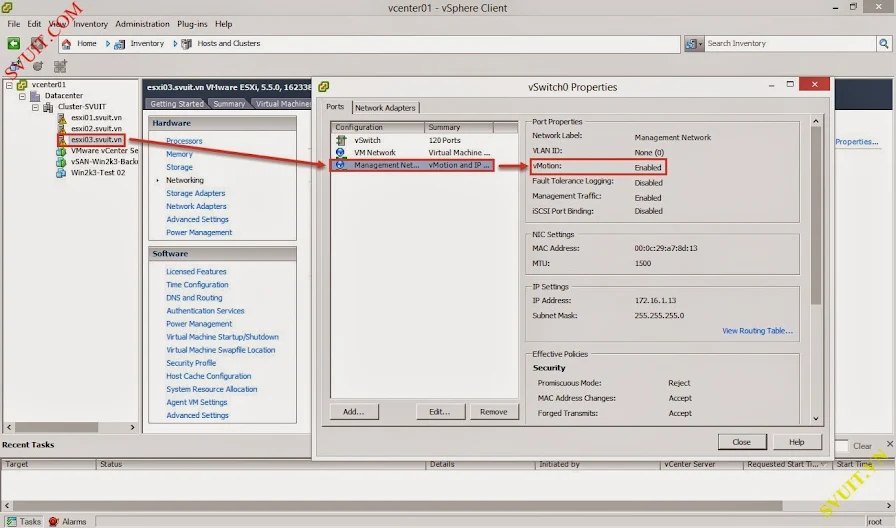Click the Inventory icon in the breadcrumb
This screenshot has height=528, width=896.
pyautogui.click(x=119, y=44)
